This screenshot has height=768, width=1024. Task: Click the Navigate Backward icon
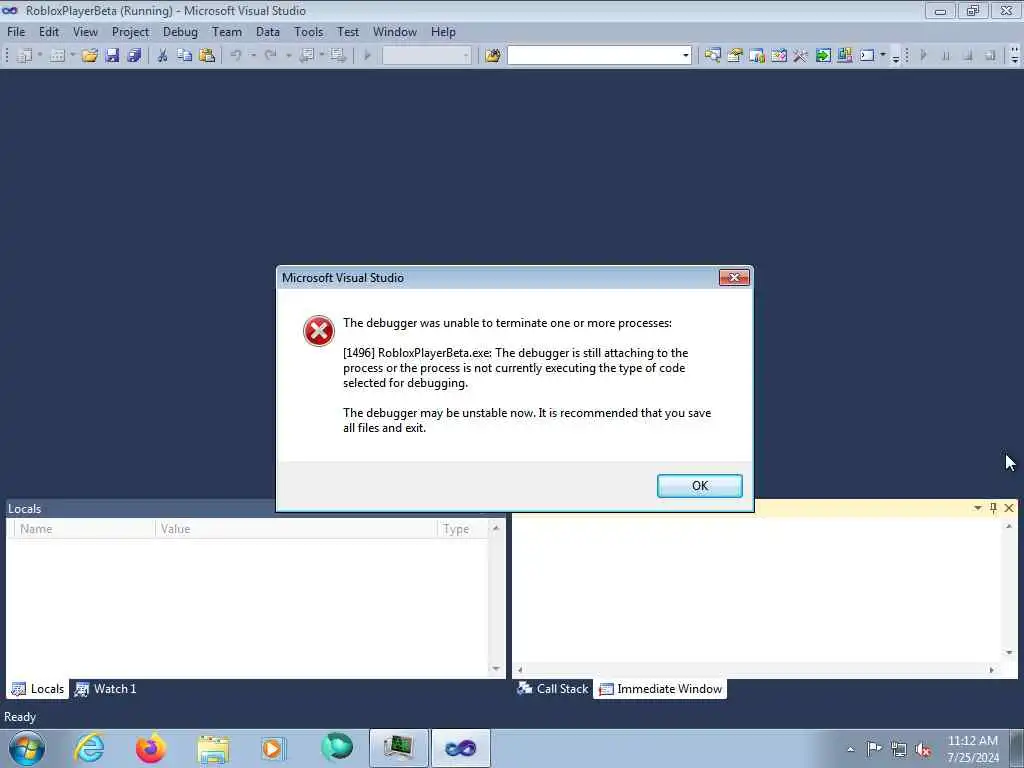coord(307,56)
